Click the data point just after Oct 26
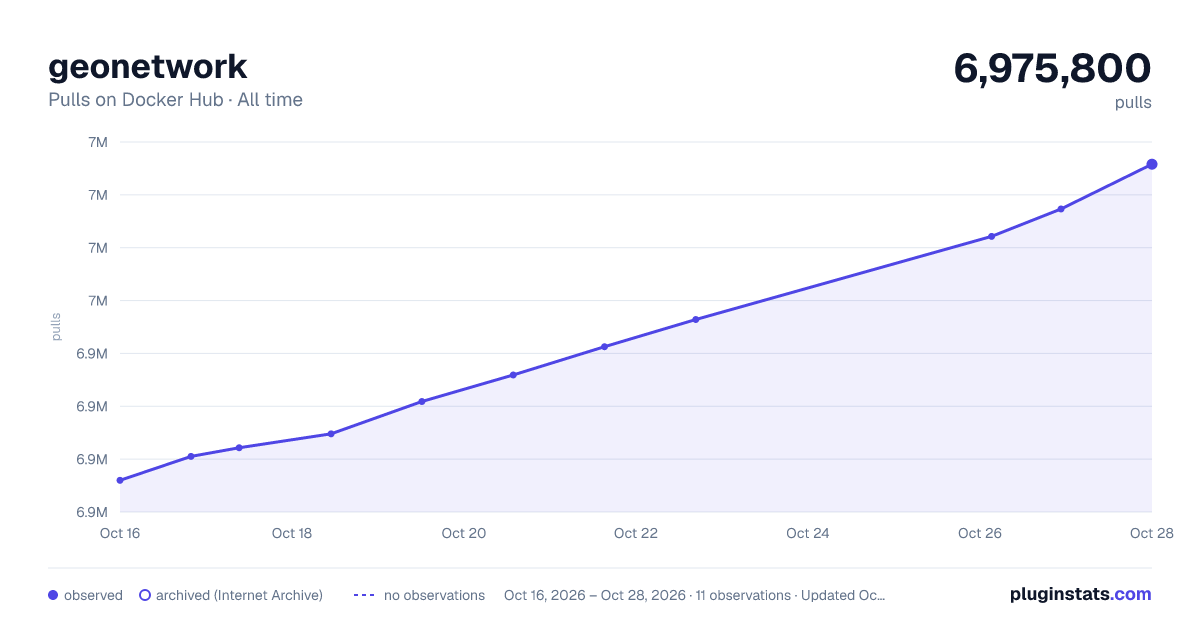 pyautogui.click(x=991, y=236)
